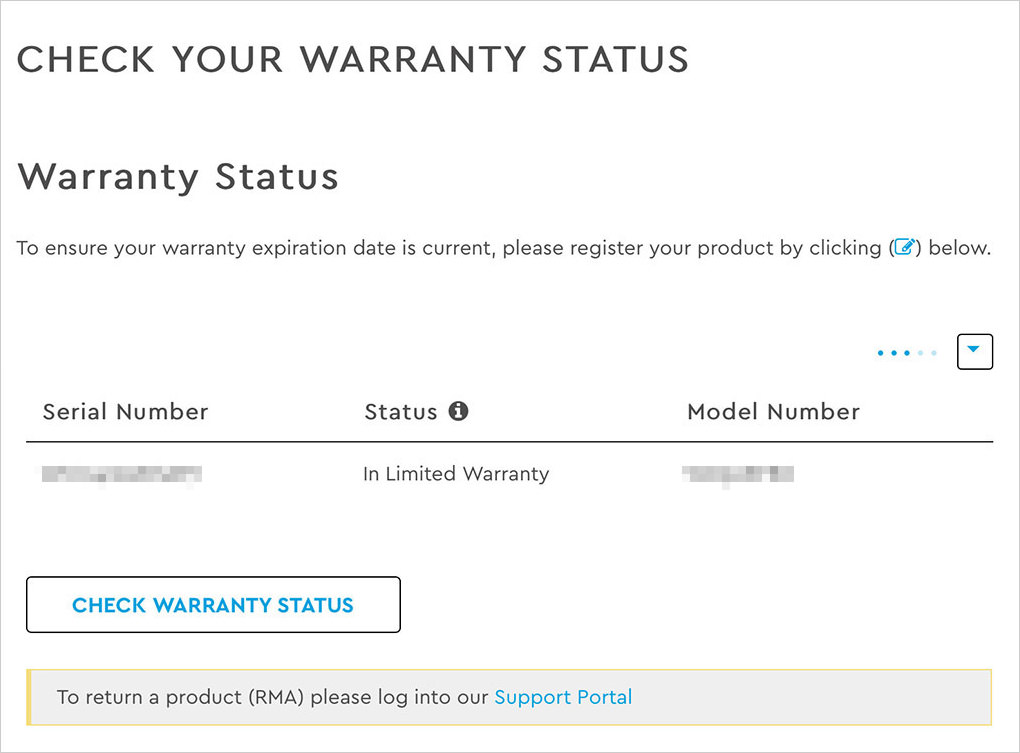Click the blurred model number value

click(738, 474)
